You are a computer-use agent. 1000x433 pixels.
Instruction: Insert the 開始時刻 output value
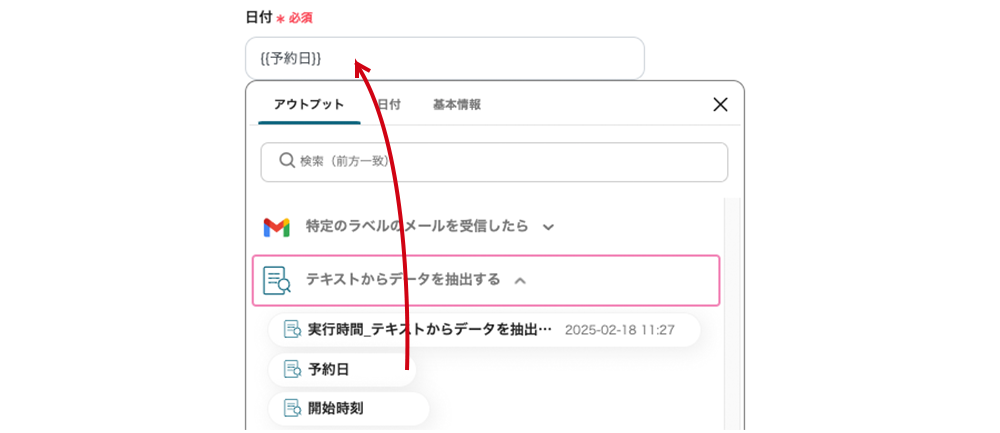tap(335, 408)
